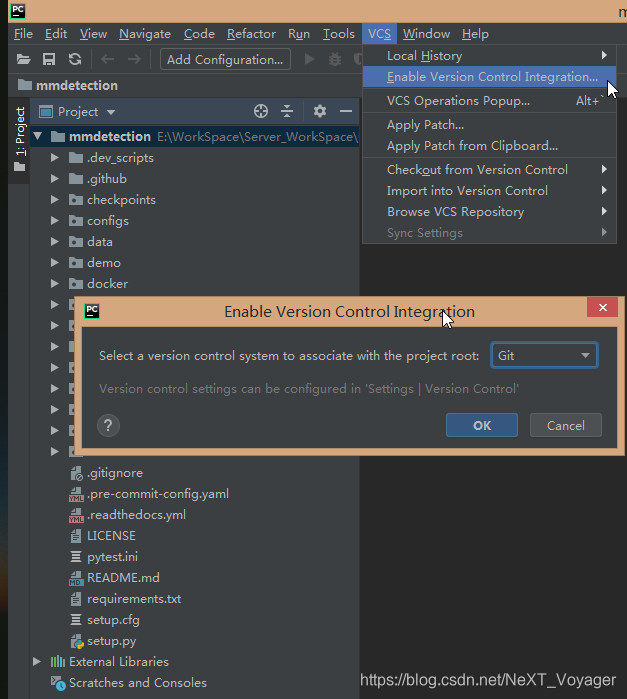The height and width of the screenshot is (699, 627).
Task: Hide the Project panel with minus icon
Action: pyautogui.click(x=346, y=111)
